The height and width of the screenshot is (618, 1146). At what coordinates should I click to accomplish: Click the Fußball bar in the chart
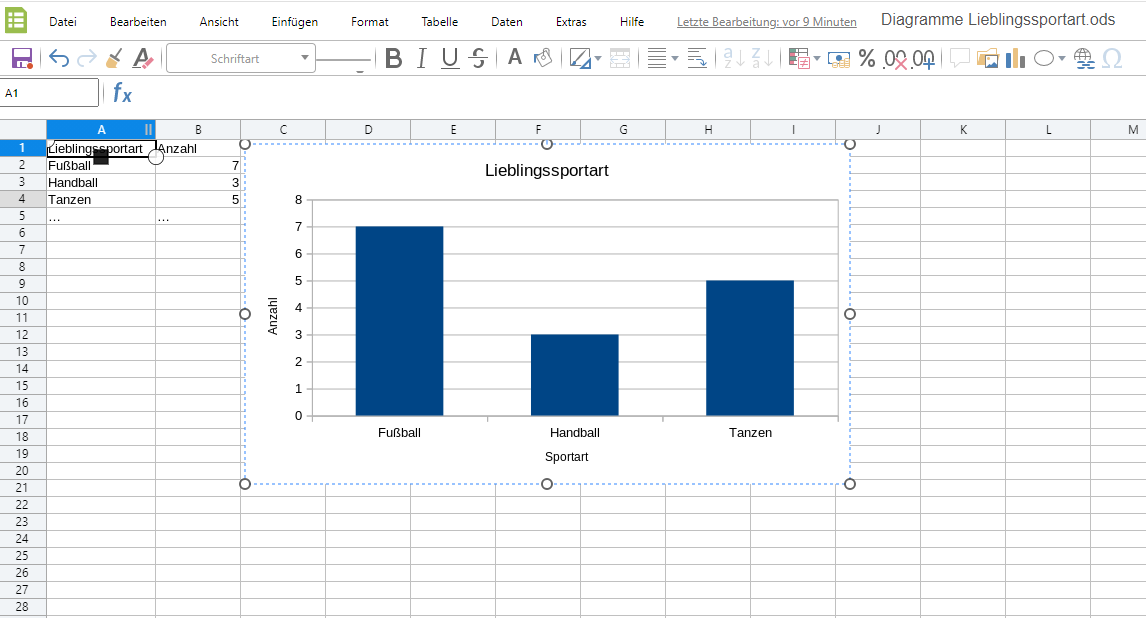[399, 321]
